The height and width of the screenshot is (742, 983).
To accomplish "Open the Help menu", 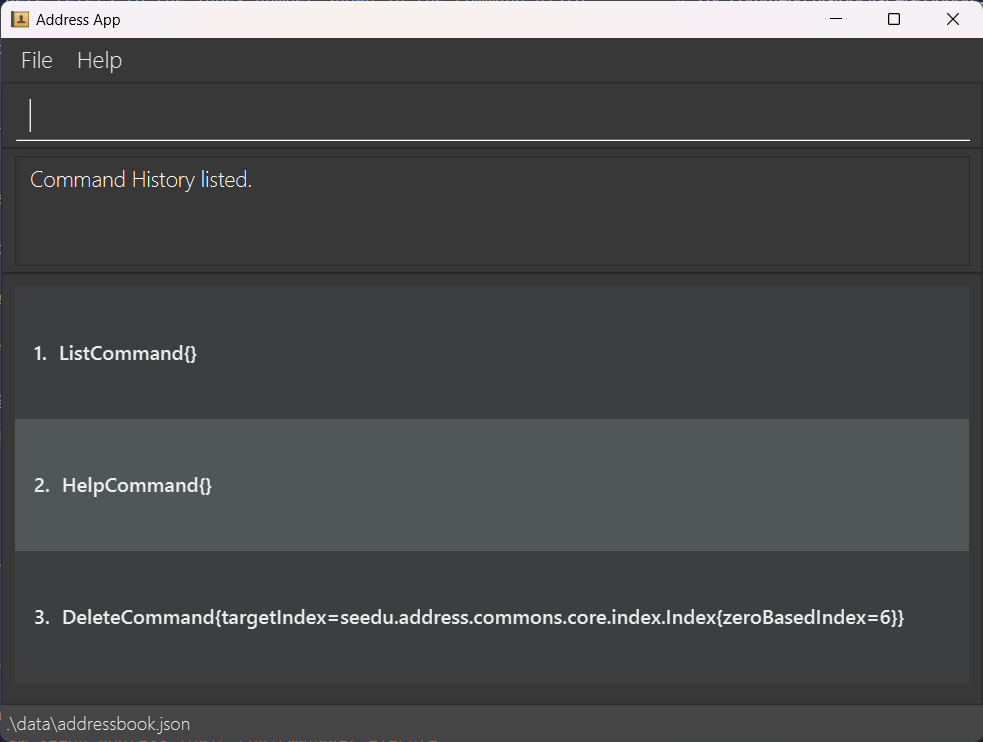I will 99,61.
